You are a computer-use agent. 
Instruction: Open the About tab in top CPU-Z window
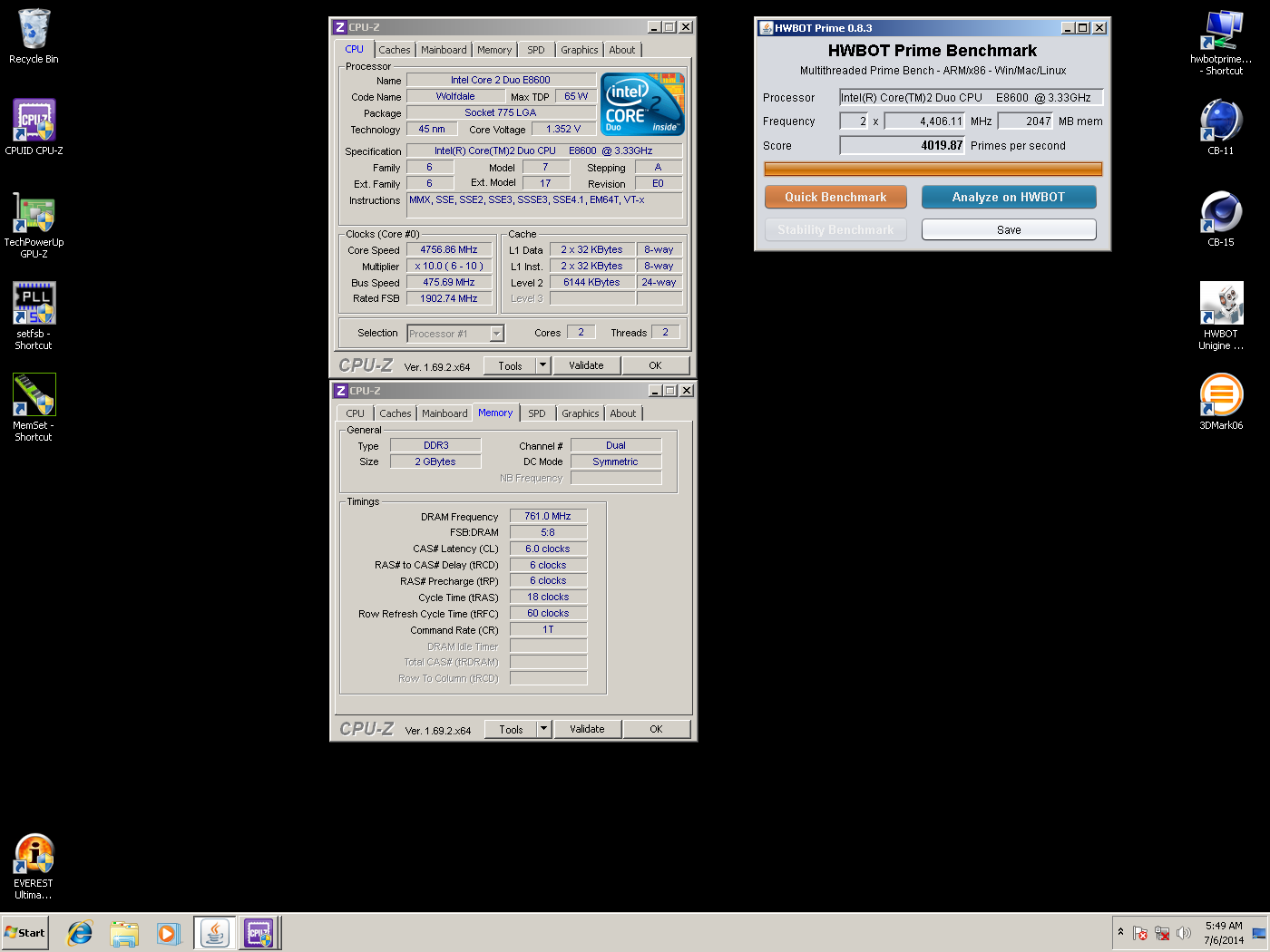[622, 50]
